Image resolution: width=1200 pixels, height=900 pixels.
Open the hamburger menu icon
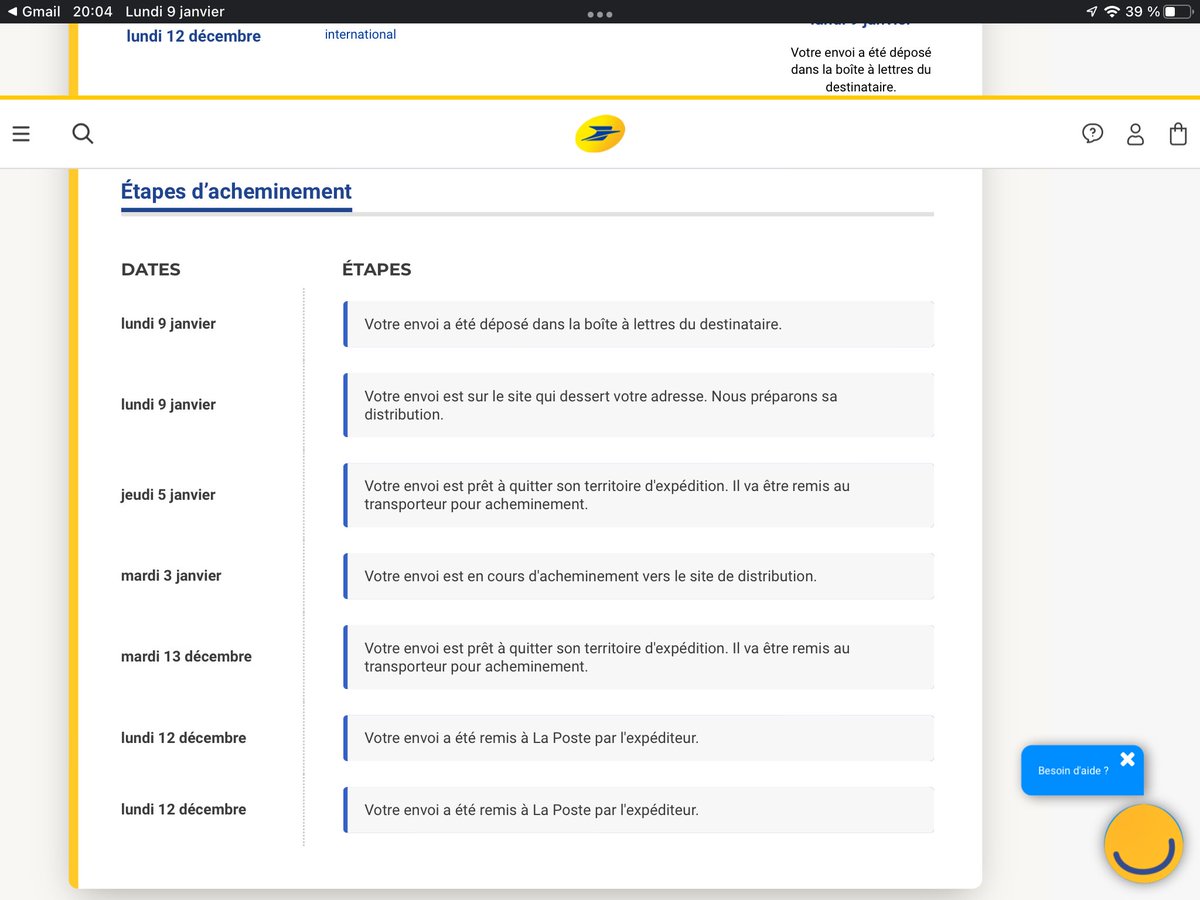[21, 133]
